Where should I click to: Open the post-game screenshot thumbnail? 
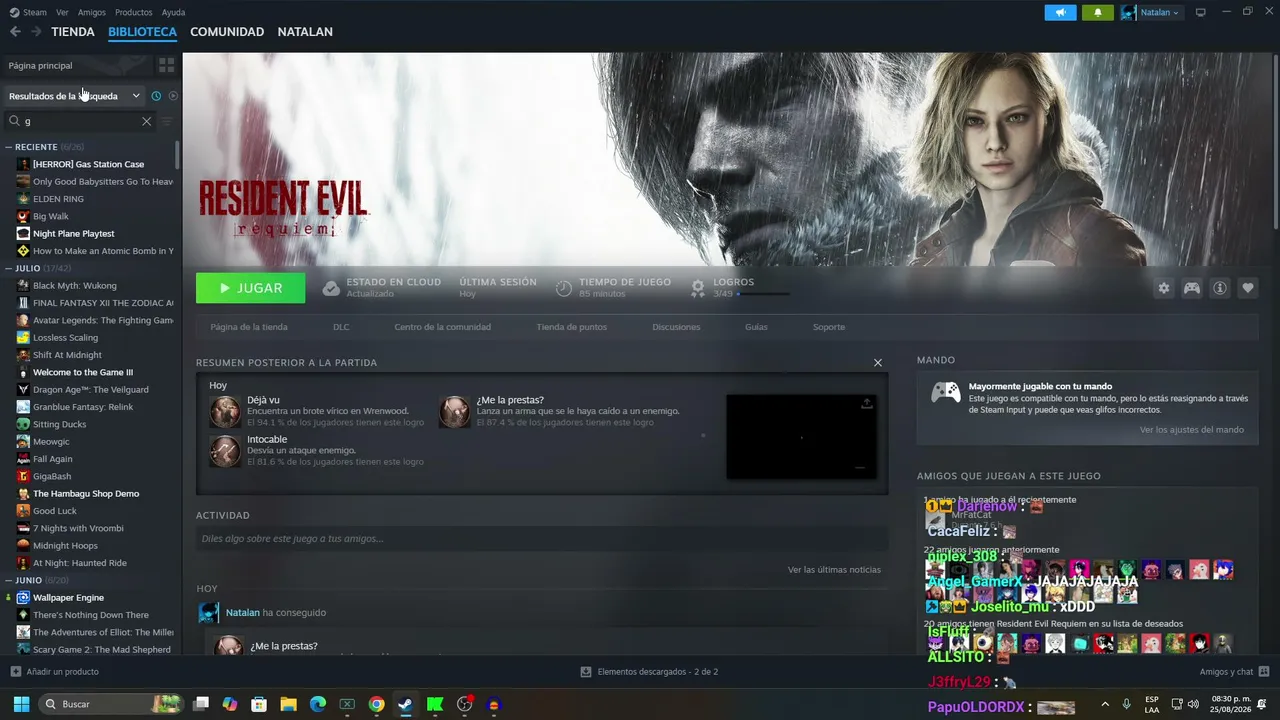coord(801,437)
